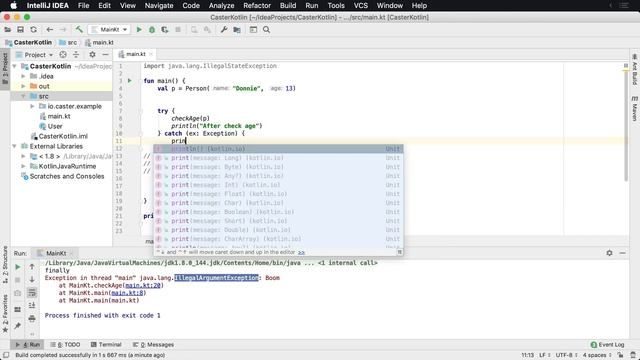Open the Maven side panel

tap(634, 108)
